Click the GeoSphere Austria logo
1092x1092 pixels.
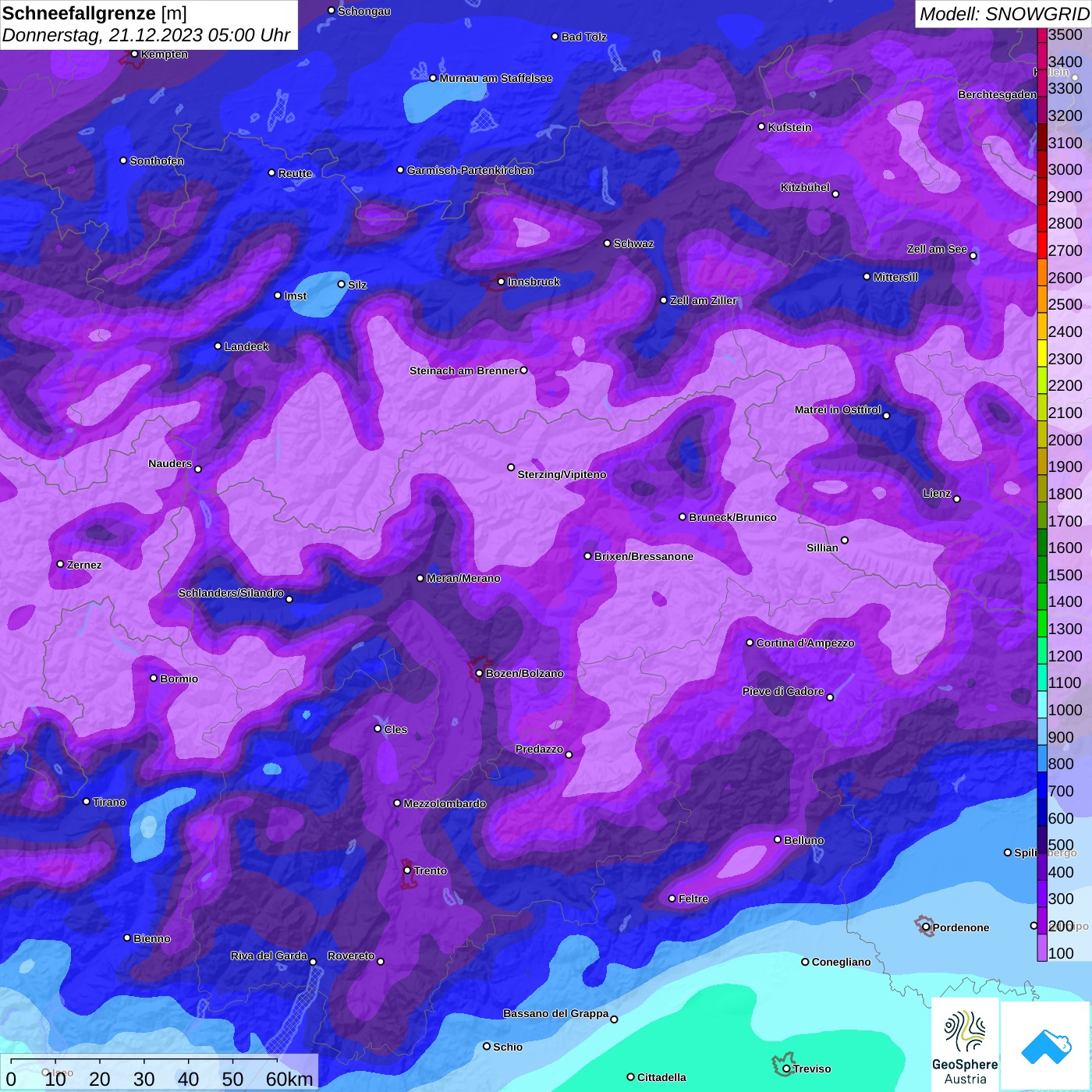pos(965,1045)
